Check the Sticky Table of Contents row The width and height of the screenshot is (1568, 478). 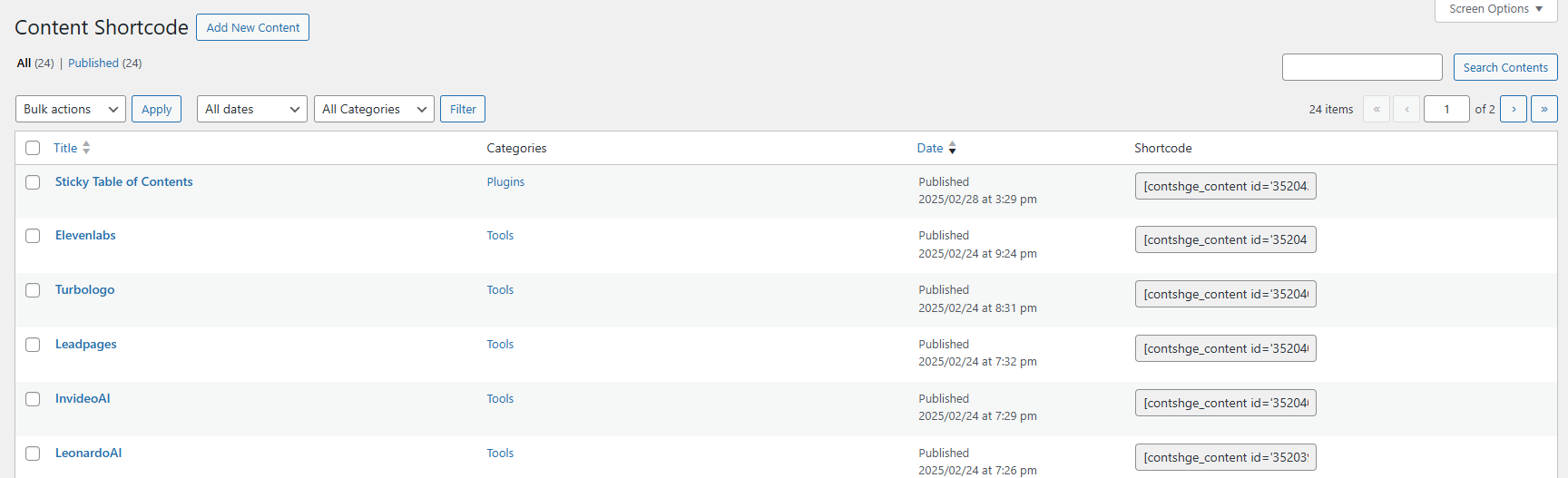point(33,182)
